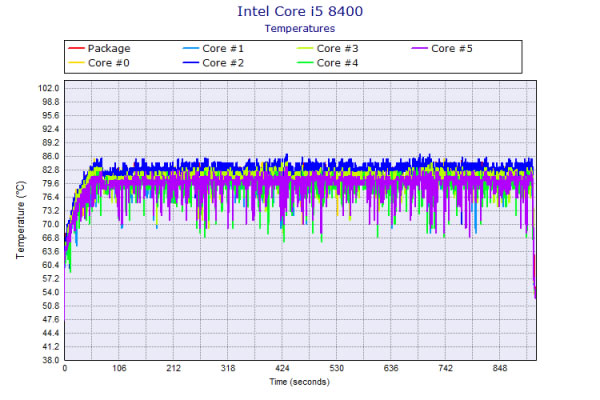Click the lime Core #3 legend line

click(x=305, y=48)
